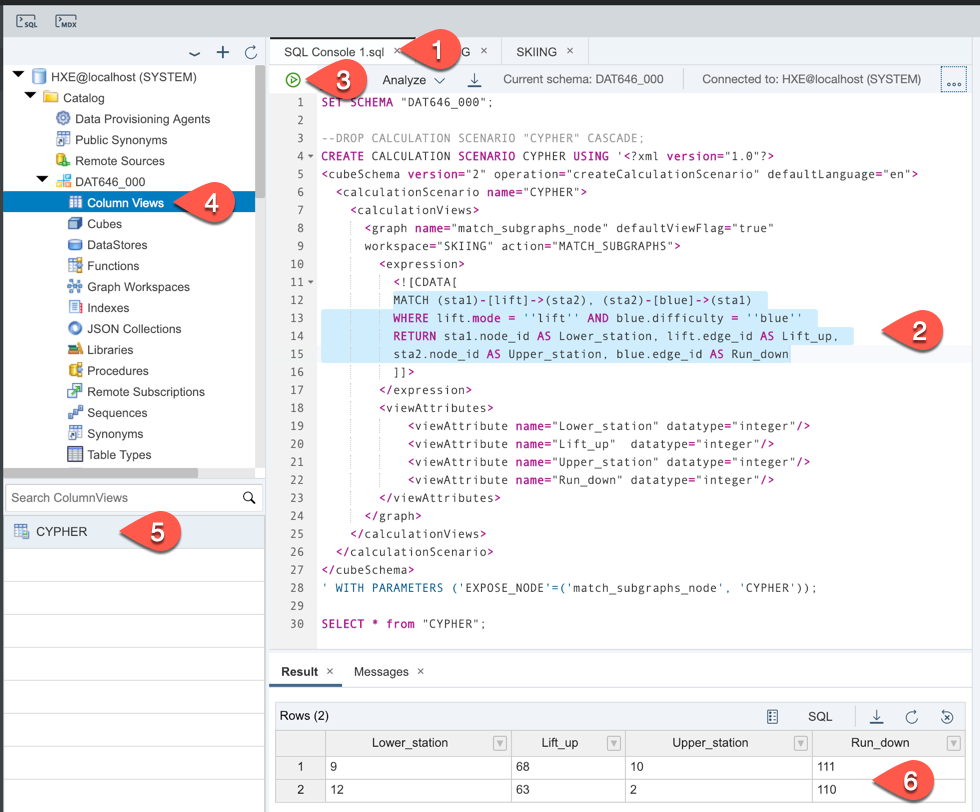Viewport: 980px width, 812px height.
Task: Select Remote Subscriptions in the tree
Action: point(146,392)
